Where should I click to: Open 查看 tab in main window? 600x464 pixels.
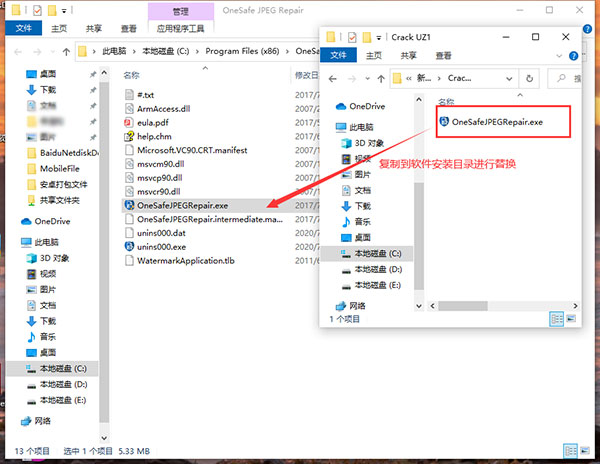click(129, 28)
